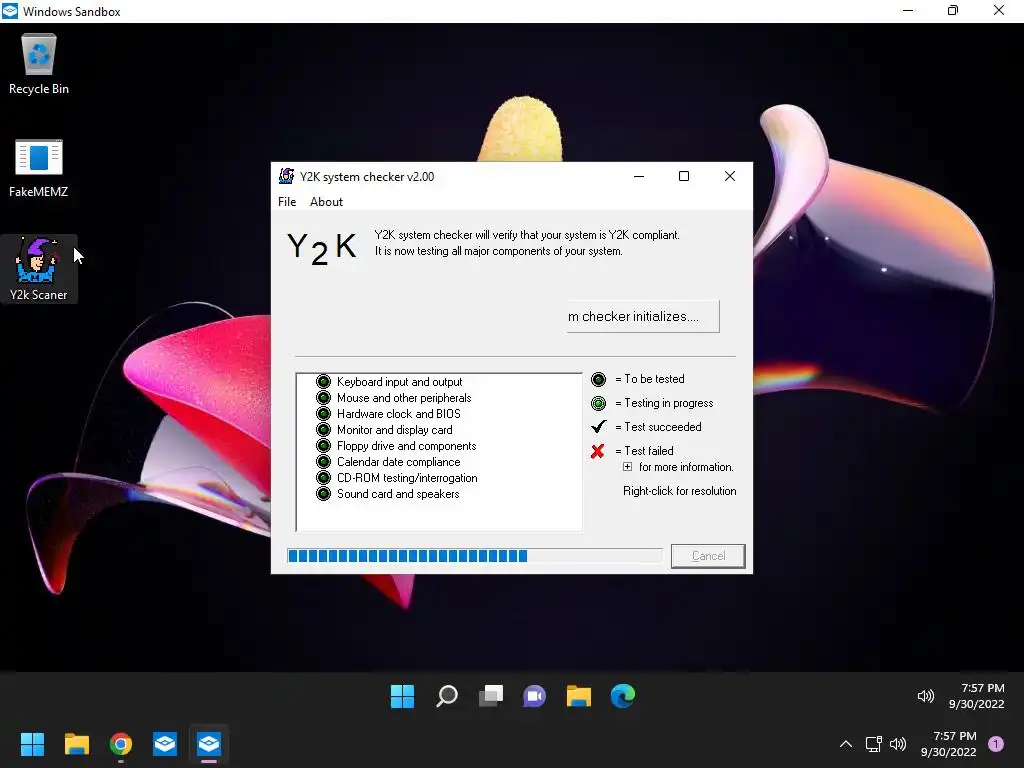Select Sound card and speakers status icon

tap(323, 494)
